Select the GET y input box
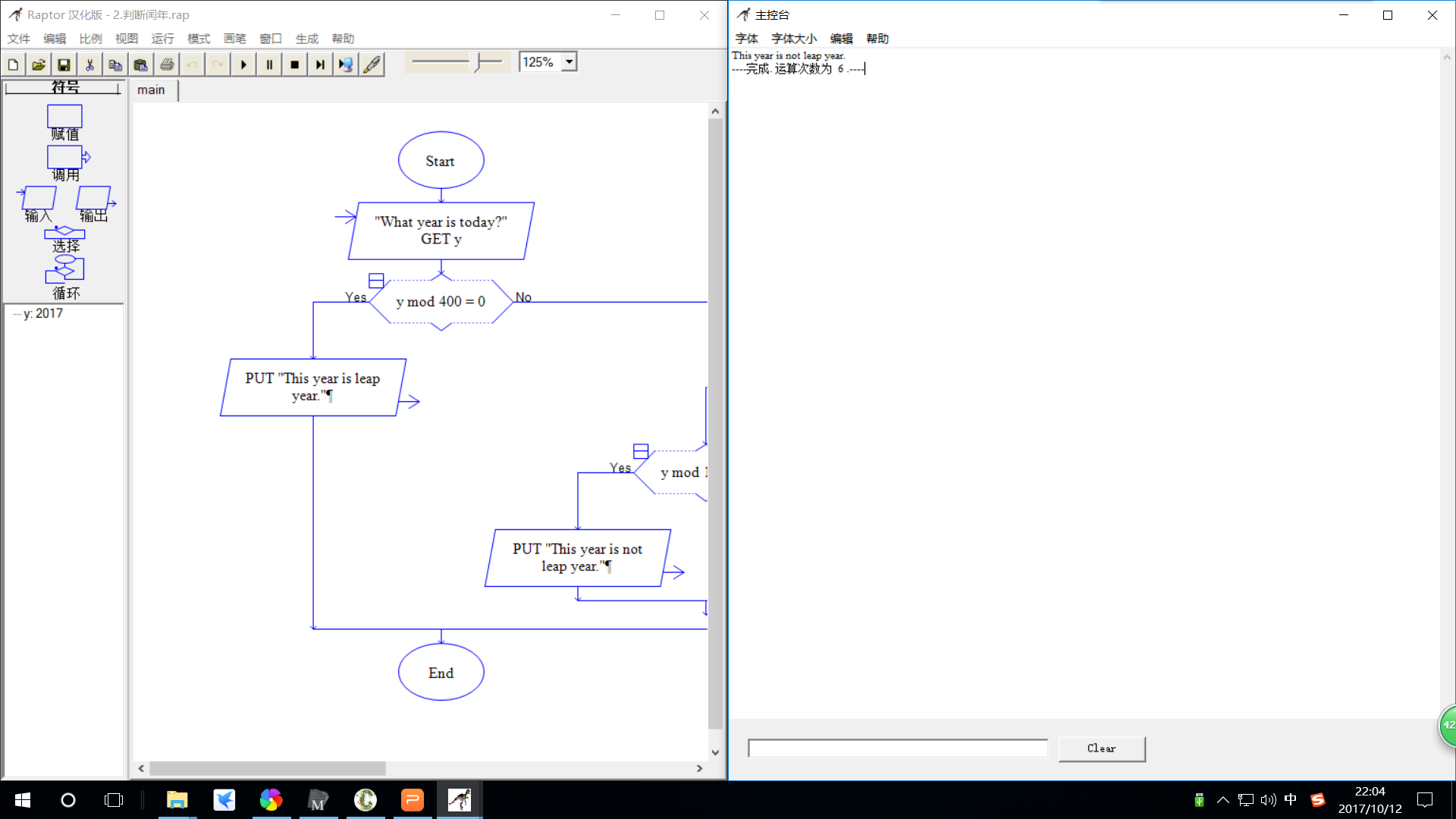Screen dimensions: 1456x819 [441, 231]
